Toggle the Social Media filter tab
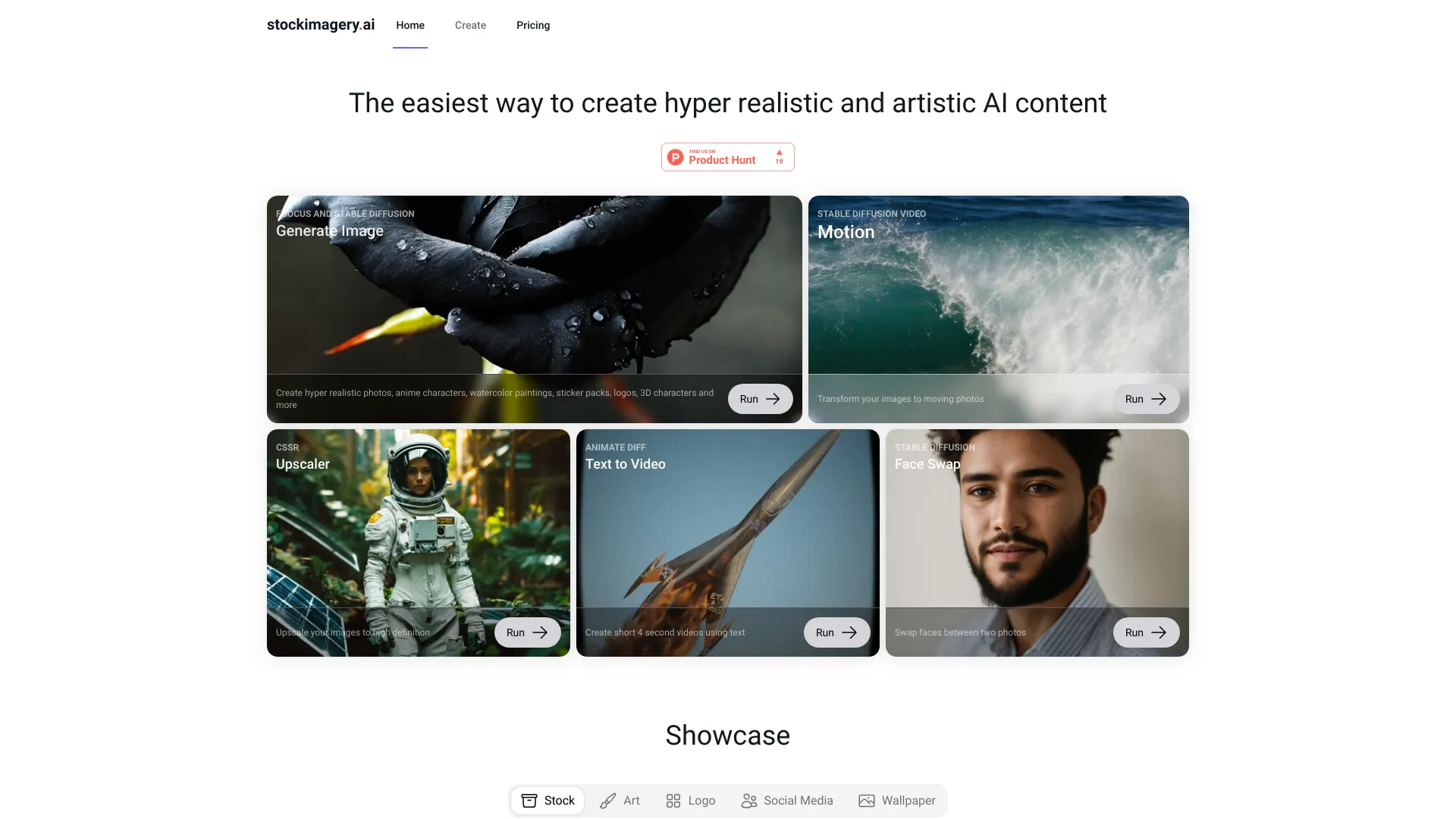The height and width of the screenshot is (819, 1456). tap(786, 800)
